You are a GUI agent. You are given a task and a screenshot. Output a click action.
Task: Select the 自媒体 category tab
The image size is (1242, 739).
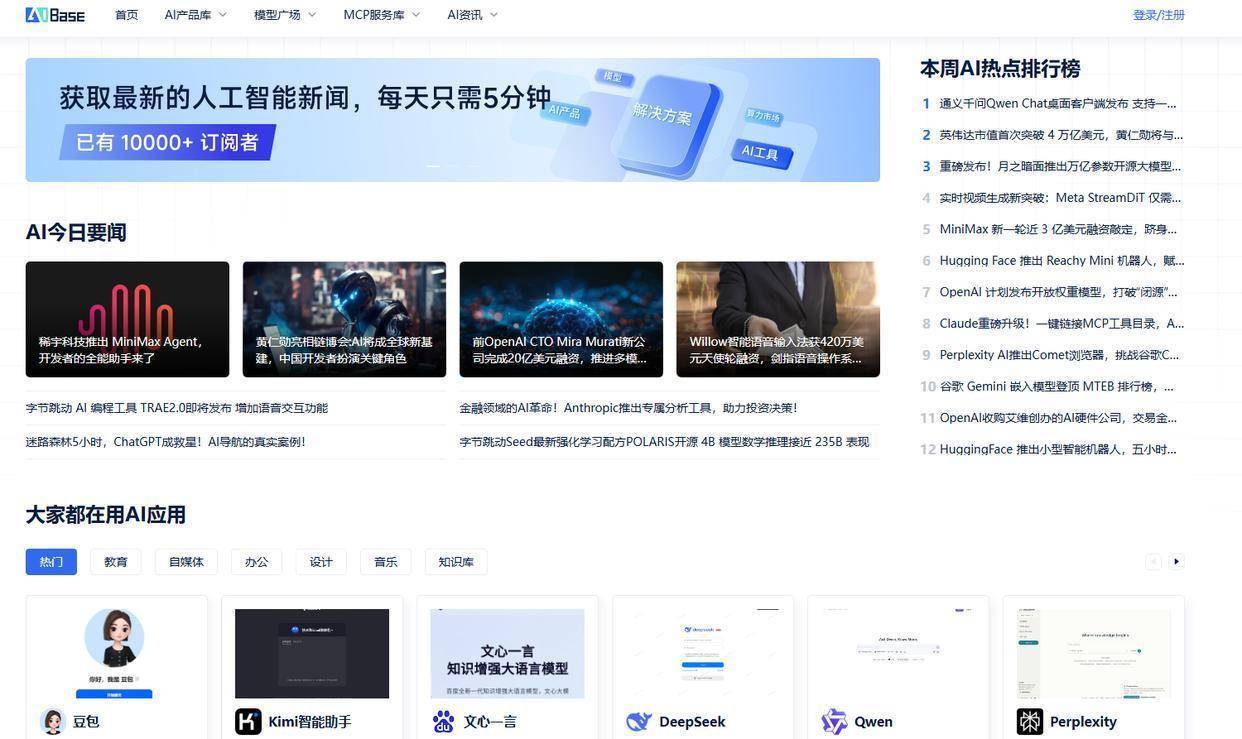coord(186,562)
